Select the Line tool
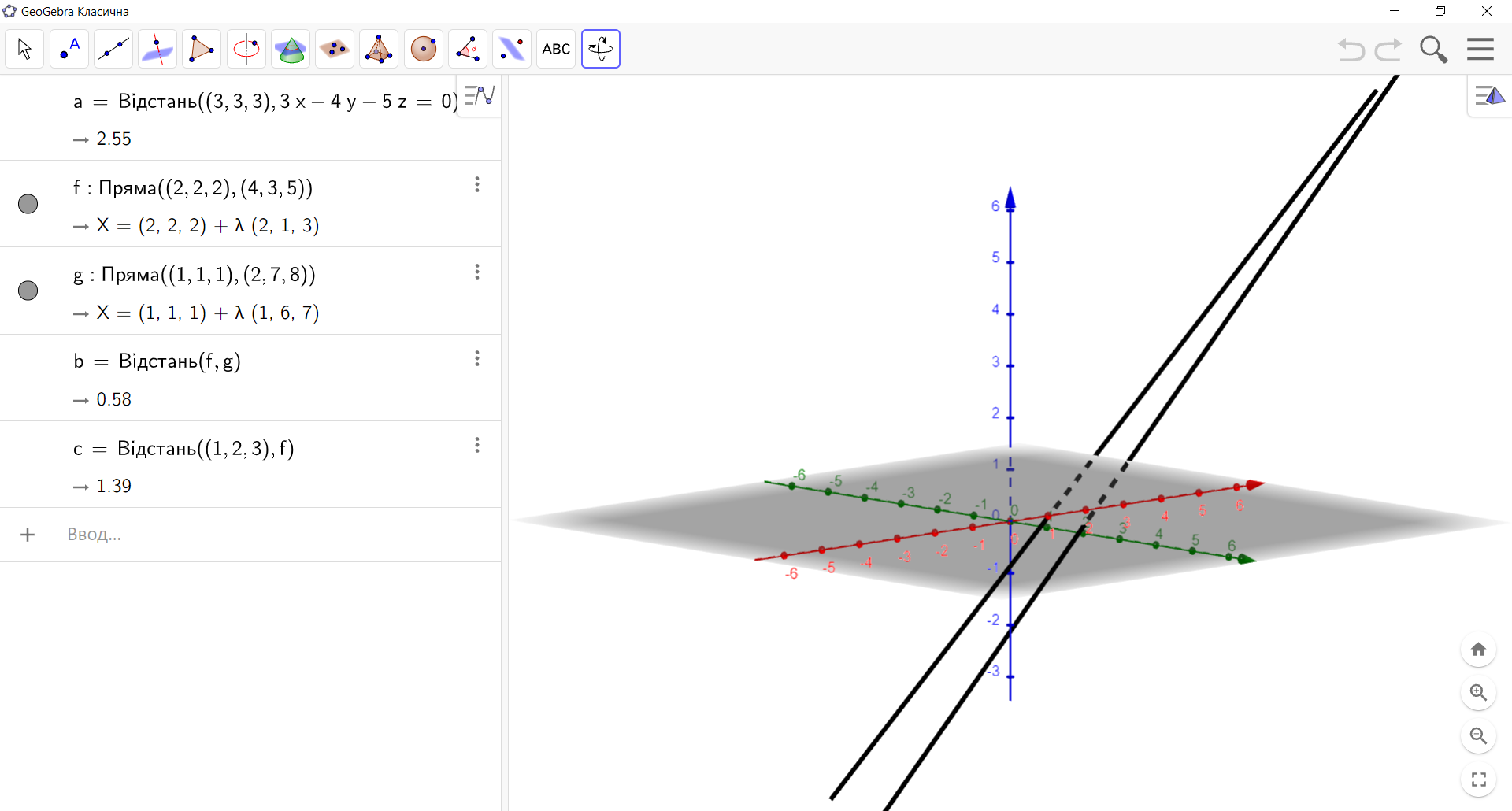The height and width of the screenshot is (811, 1512). click(x=113, y=48)
